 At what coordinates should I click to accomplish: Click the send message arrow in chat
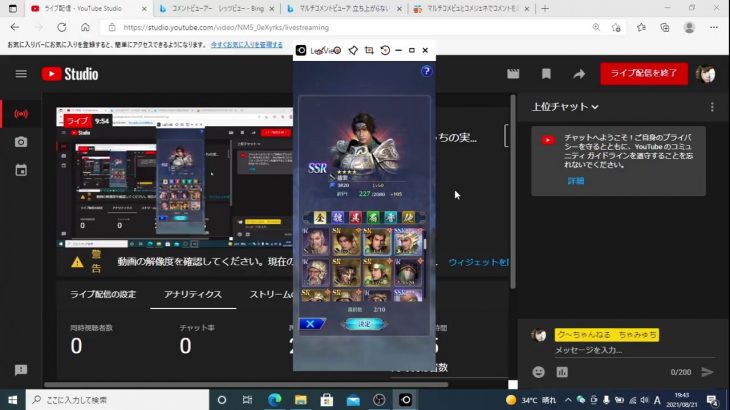tap(707, 372)
